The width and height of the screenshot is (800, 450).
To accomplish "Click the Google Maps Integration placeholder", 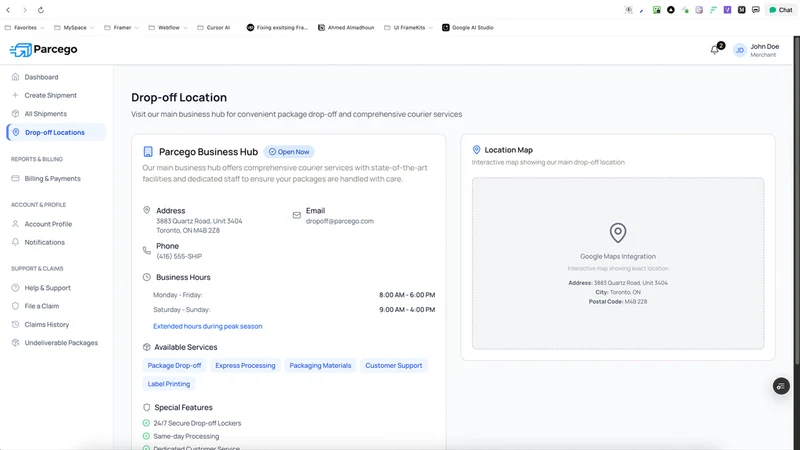I will [x=618, y=263].
